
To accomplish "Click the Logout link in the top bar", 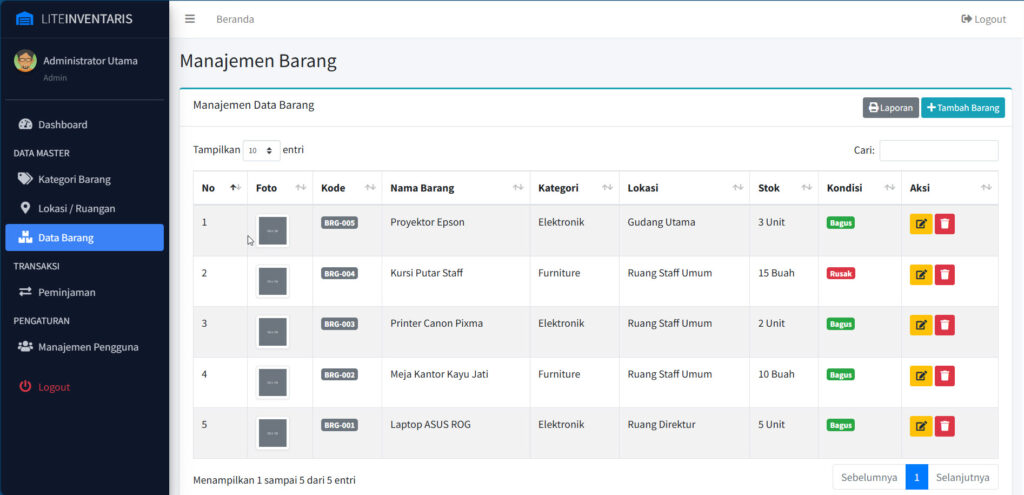I will 983,19.
